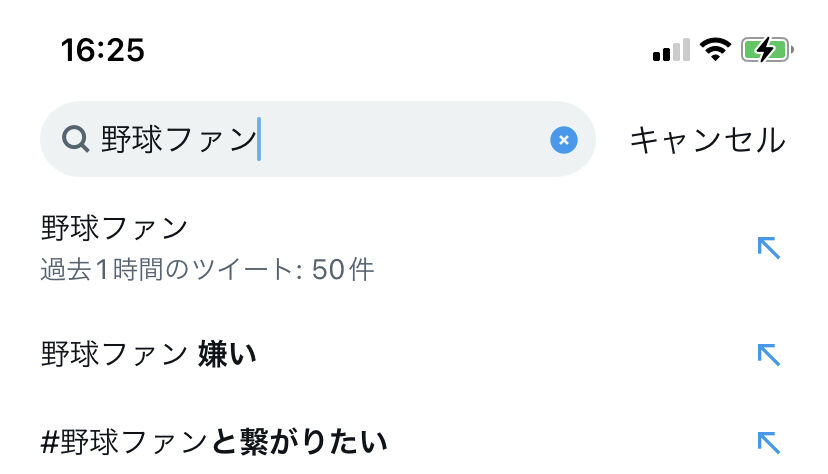Tap the magnifying glass search icon
Screen dimensions: 828x474
(x=76, y=139)
